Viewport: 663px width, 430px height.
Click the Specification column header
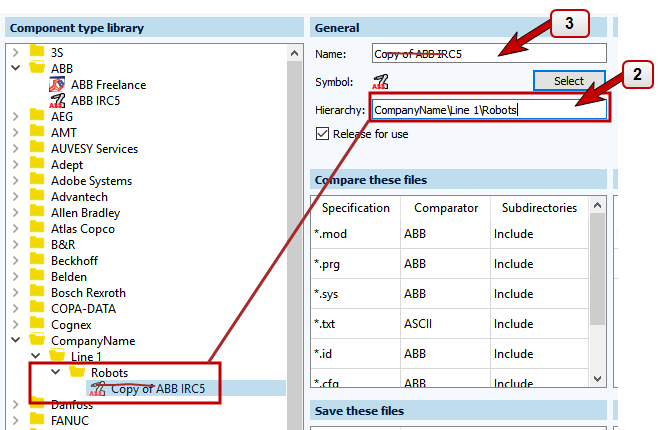click(356, 208)
